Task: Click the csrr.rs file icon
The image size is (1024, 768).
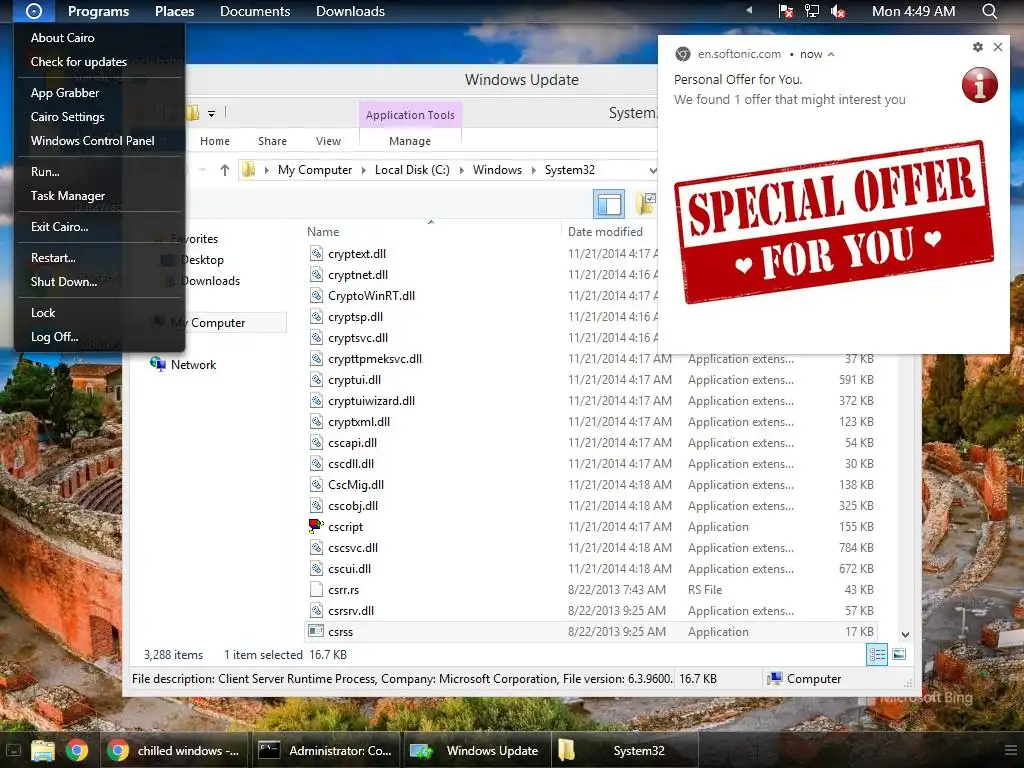Action: coord(316,590)
